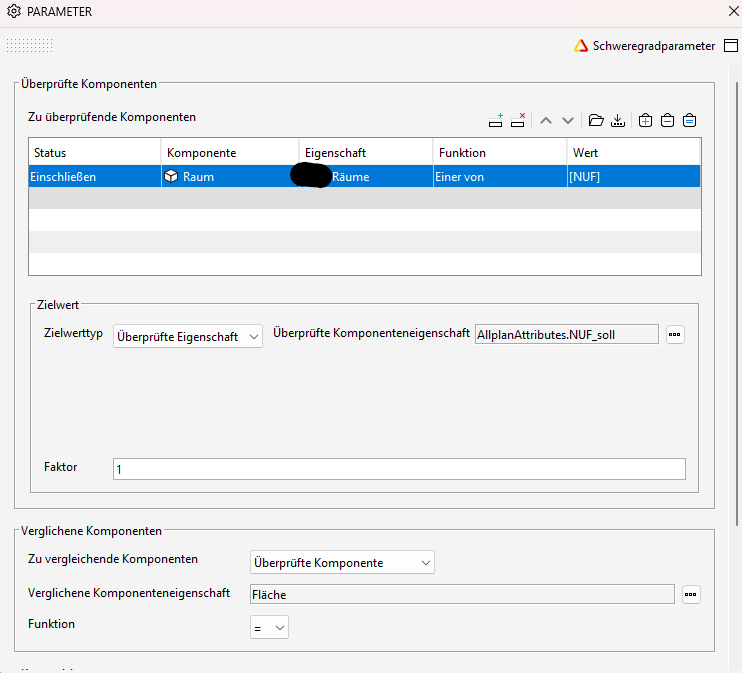Click the Fläche property field
742x673 pixels.
[x=462, y=594]
